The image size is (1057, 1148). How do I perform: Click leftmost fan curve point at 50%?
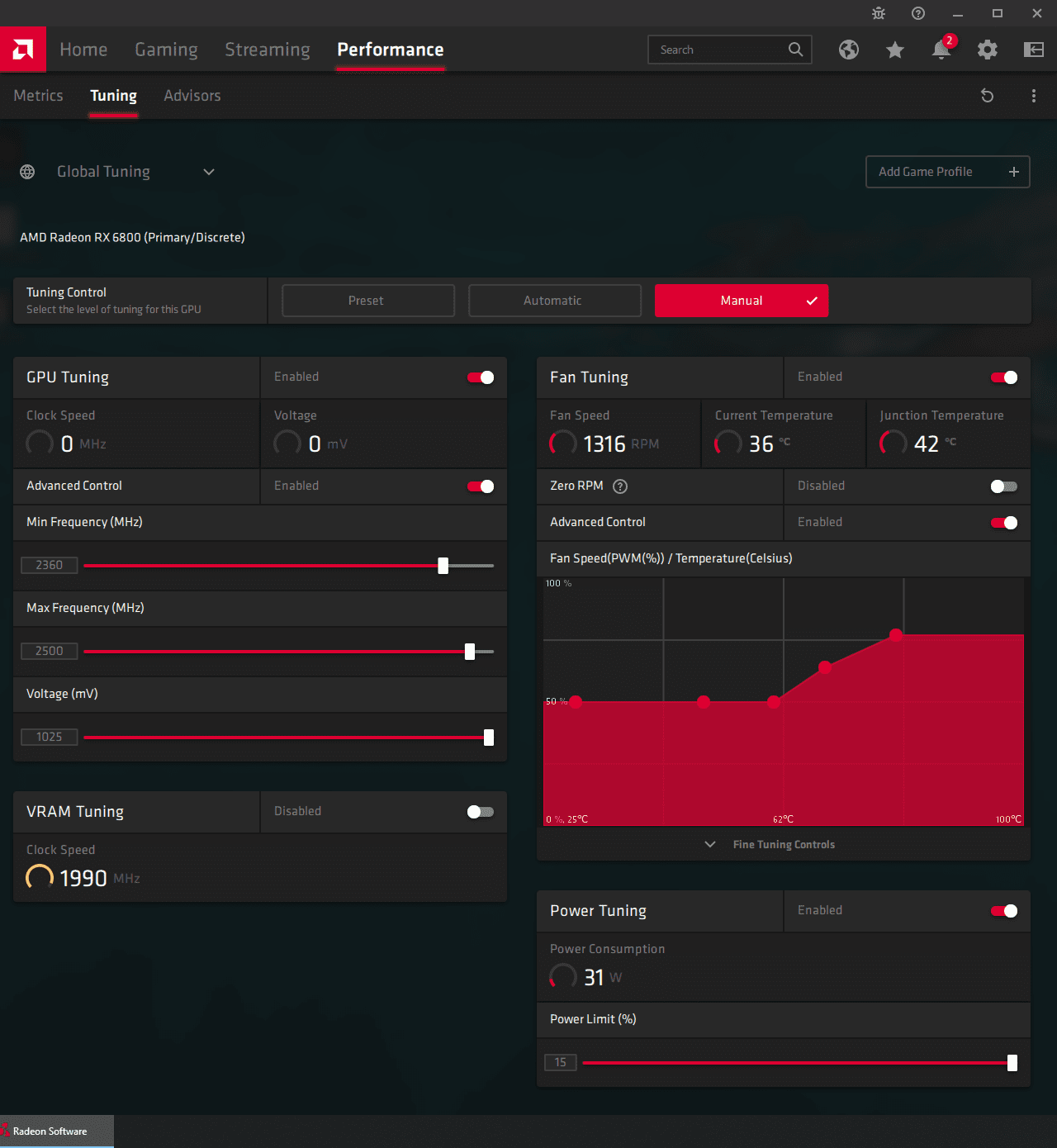[576, 702]
